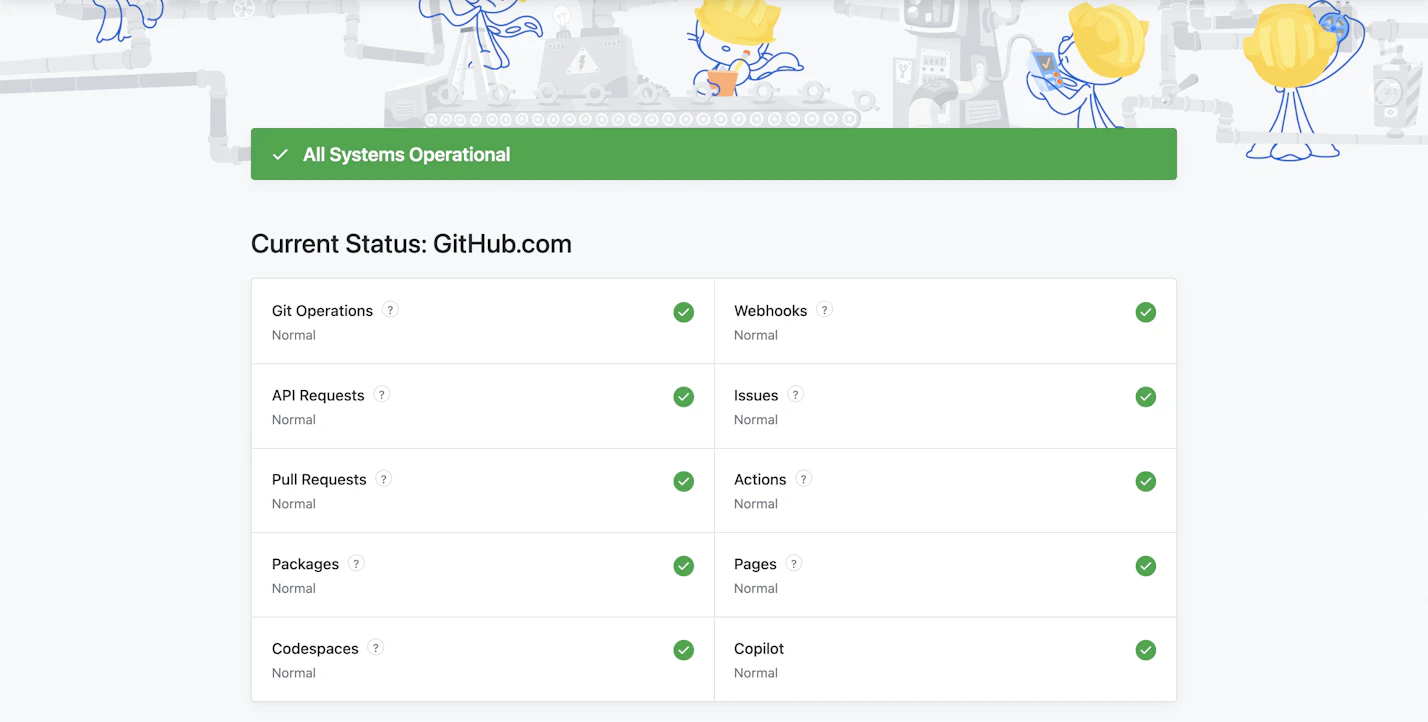Click the All Systems Operational banner text
1428x722 pixels.
[407, 154]
